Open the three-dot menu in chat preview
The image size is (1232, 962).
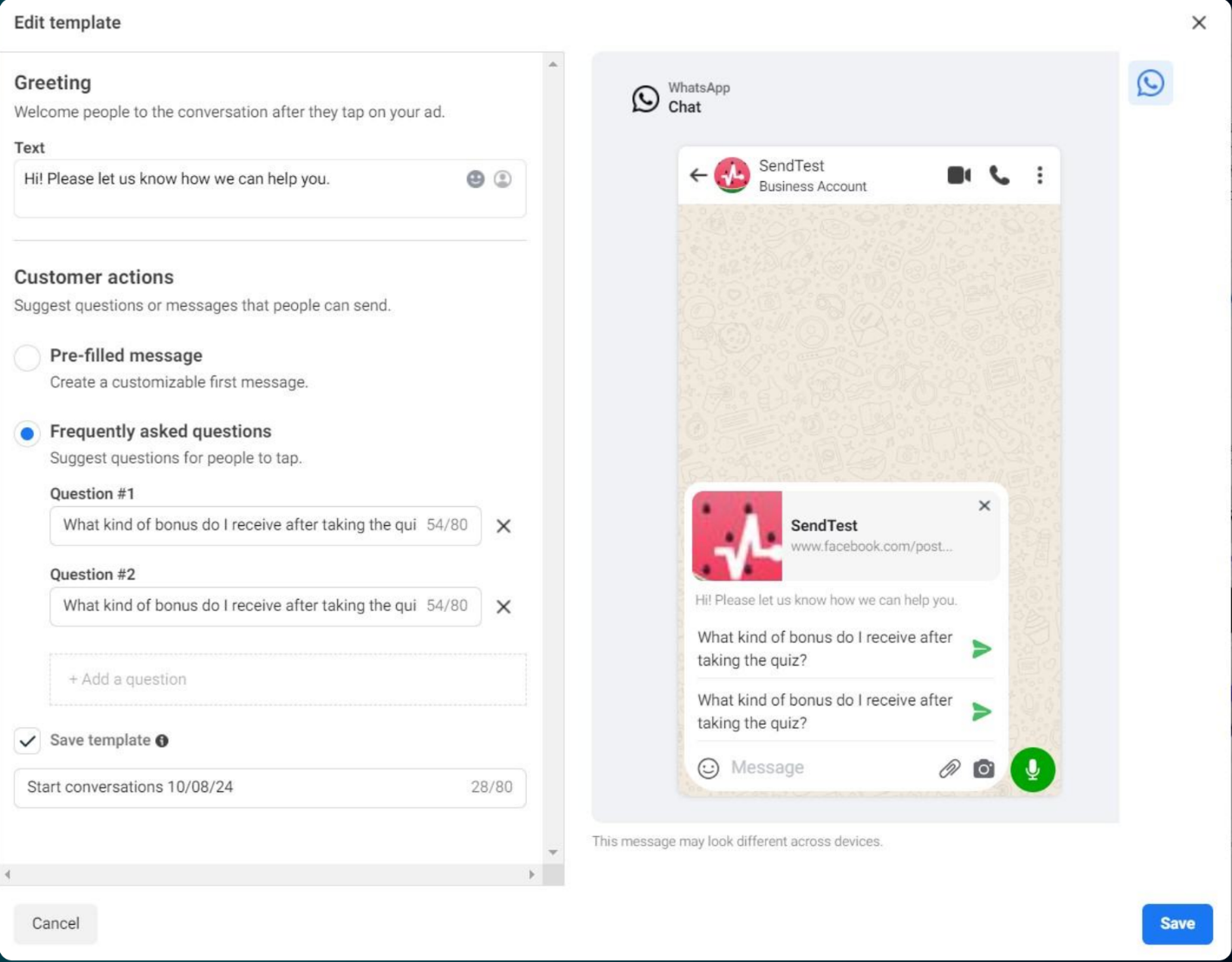point(1040,175)
